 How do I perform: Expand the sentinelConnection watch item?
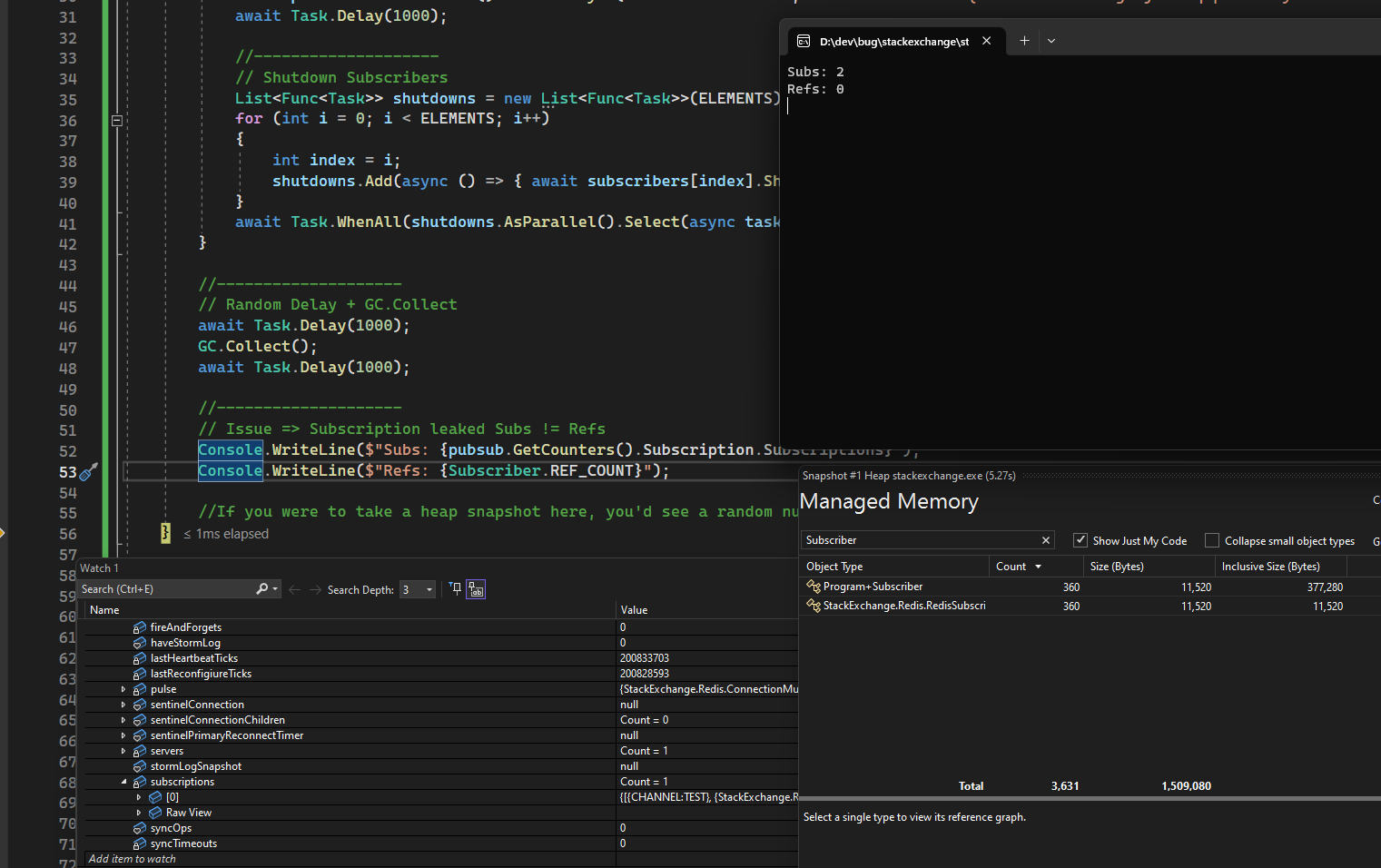pyautogui.click(x=123, y=705)
